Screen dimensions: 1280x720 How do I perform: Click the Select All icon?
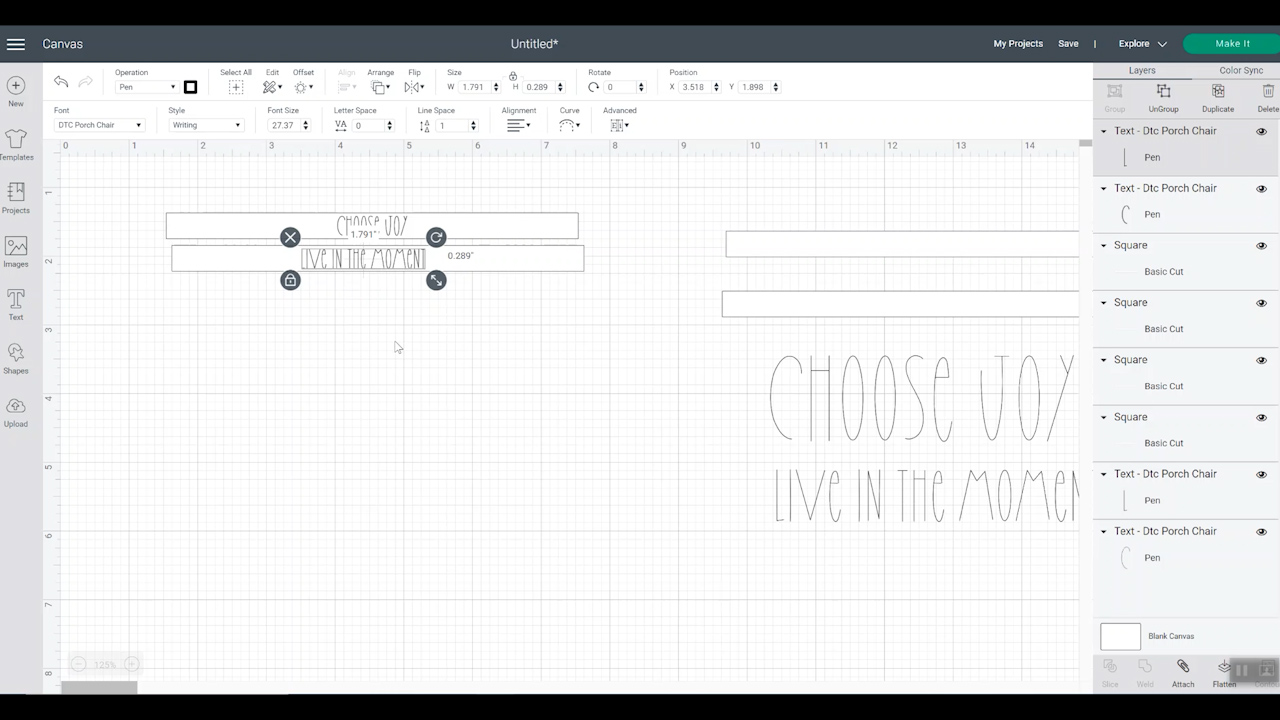pyautogui.click(x=236, y=87)
